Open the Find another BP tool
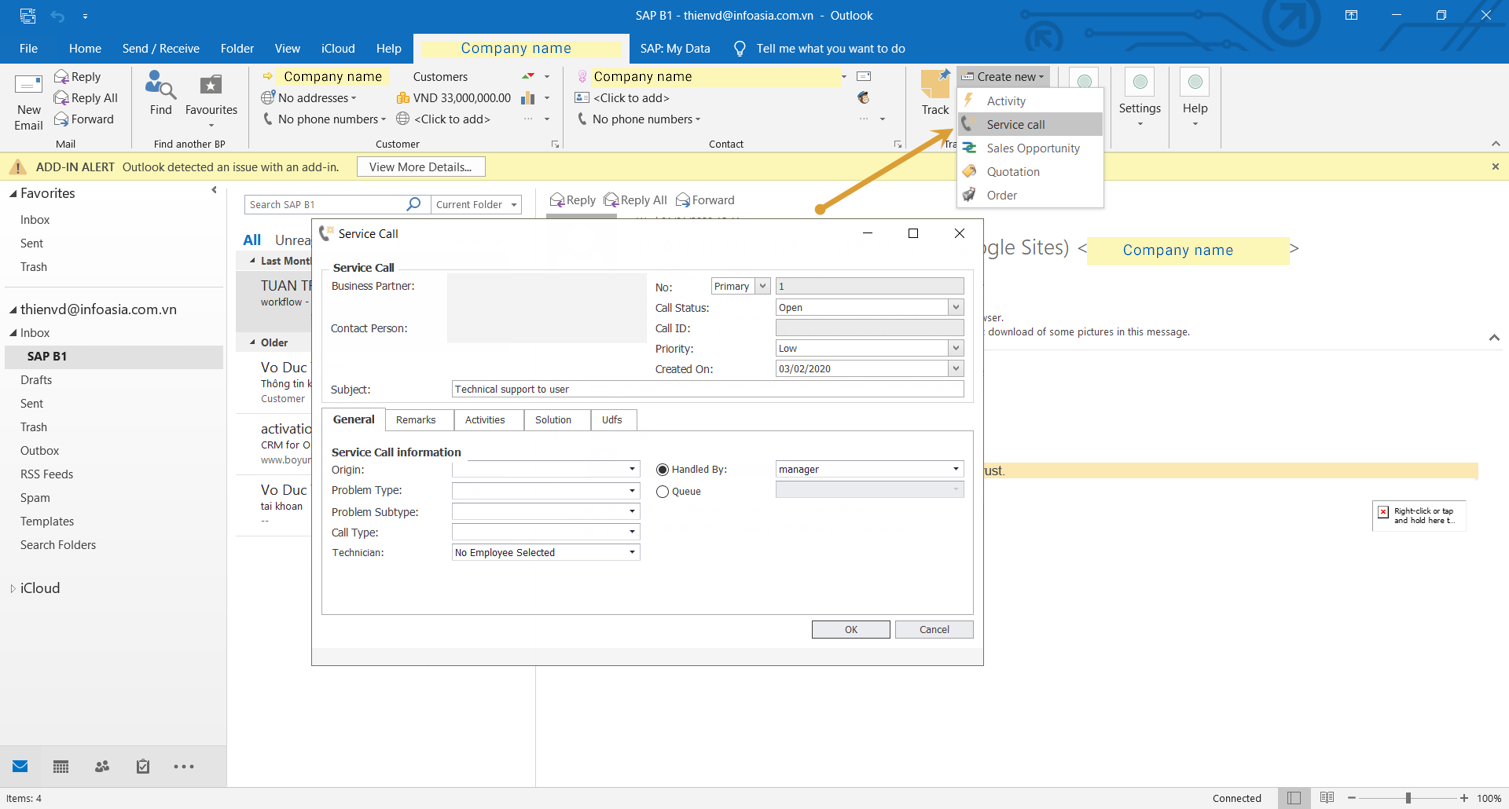This screenshot has height=809, width=1509. click(x=160, y=93)
